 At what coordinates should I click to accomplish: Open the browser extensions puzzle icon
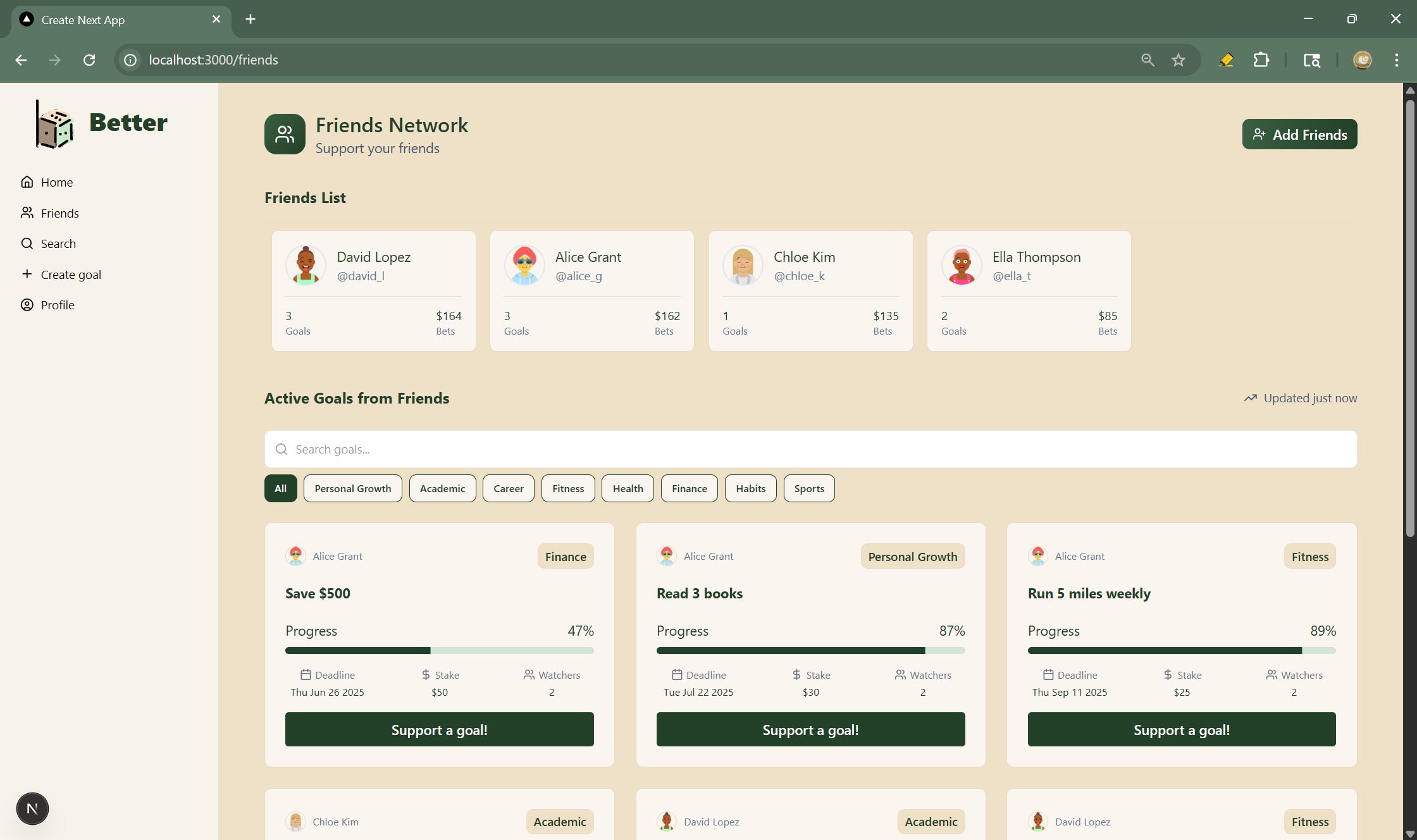click(1261, 60)
